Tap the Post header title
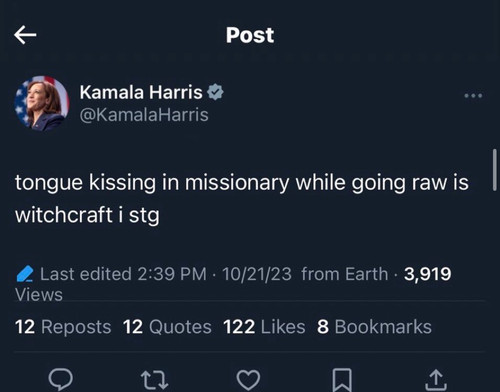Image resolution: width=500 pixels, height=392 pixels. tap(250, 35)
